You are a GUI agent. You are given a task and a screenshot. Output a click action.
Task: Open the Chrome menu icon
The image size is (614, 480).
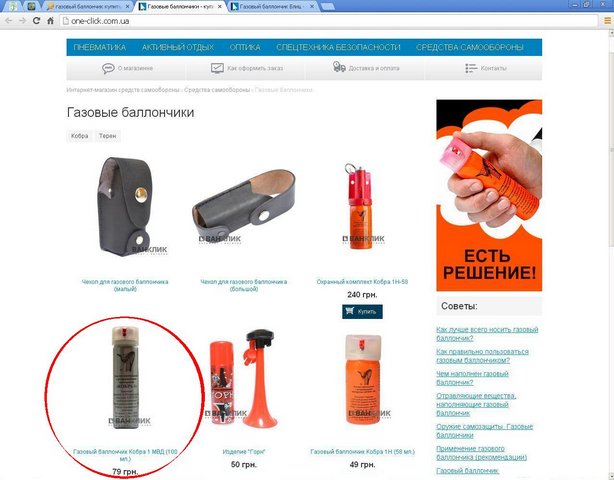607,21
